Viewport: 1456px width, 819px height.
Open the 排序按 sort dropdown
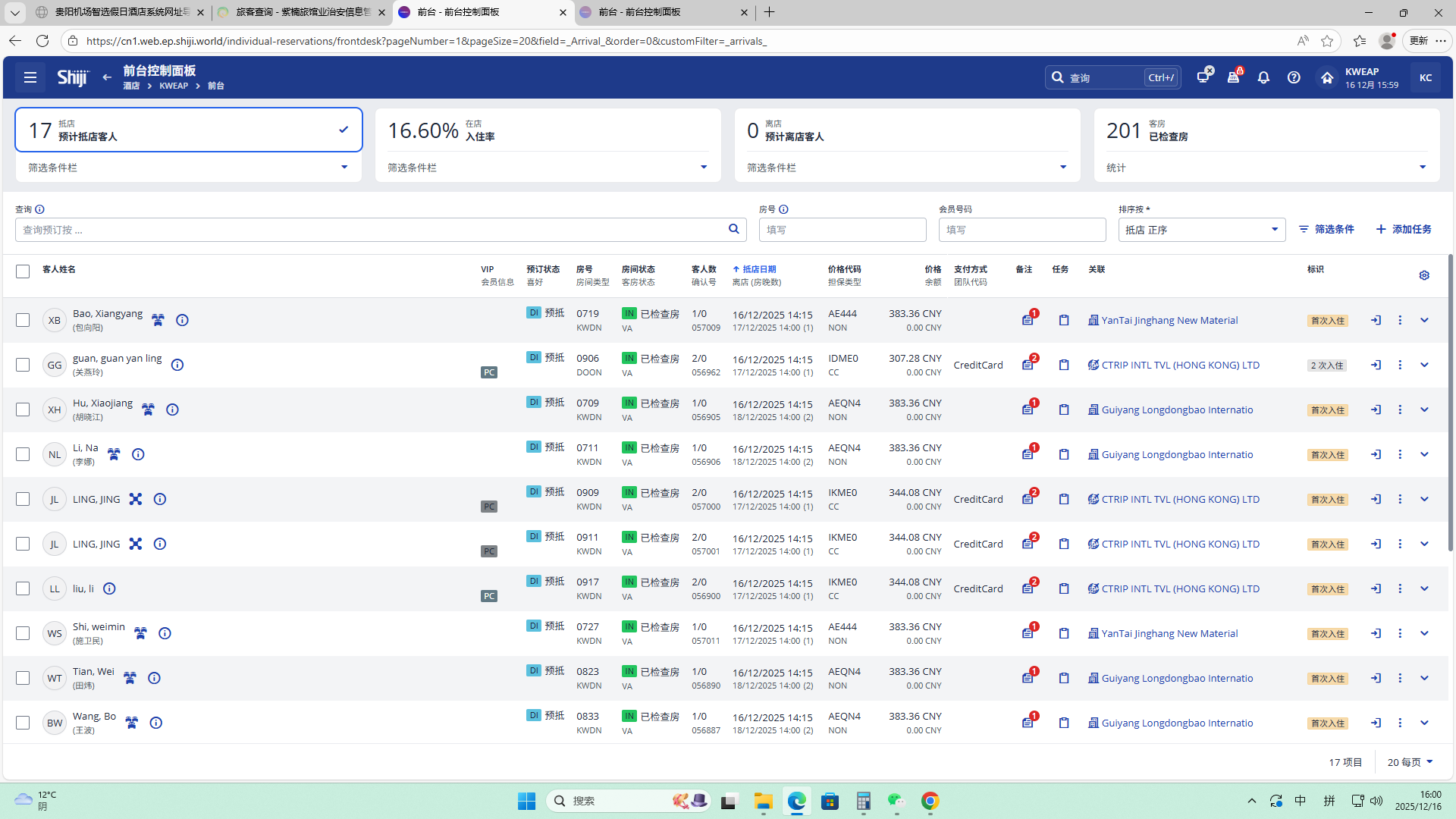[x=1201, y=230]
